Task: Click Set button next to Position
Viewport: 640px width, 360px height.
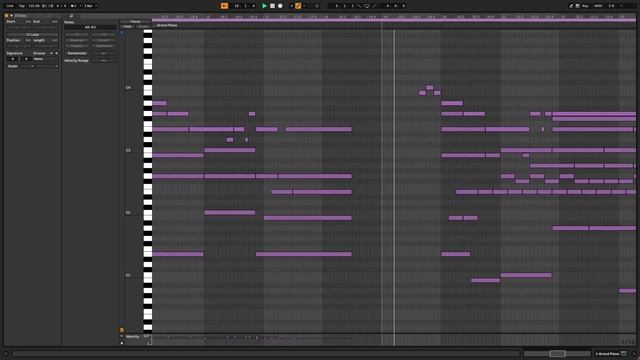Action: (x=28, y=40)
